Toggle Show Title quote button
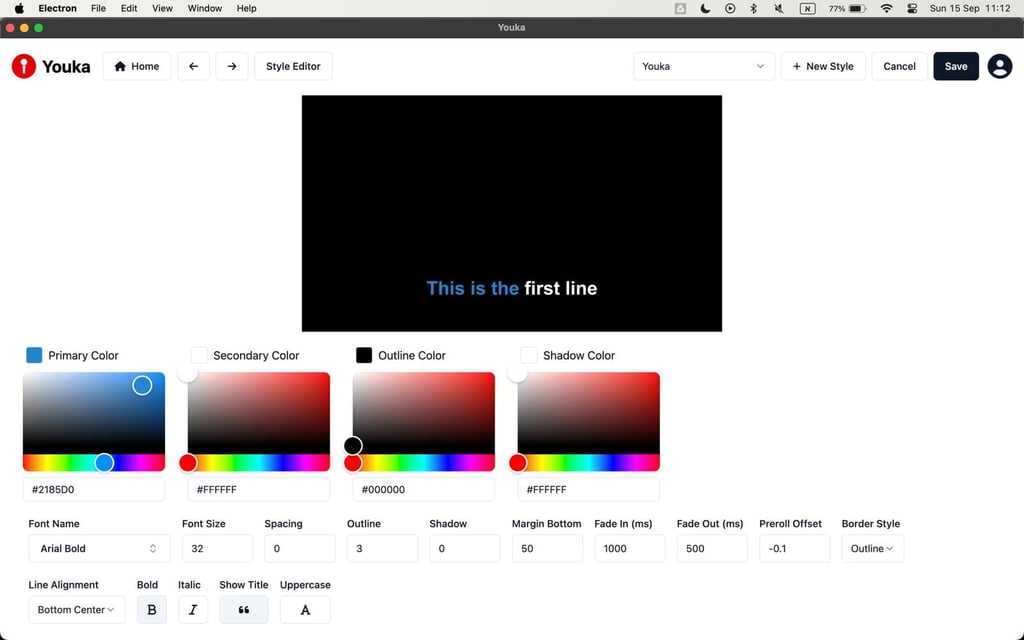This screenshot has width=1024, height=640. click(244, 609)
